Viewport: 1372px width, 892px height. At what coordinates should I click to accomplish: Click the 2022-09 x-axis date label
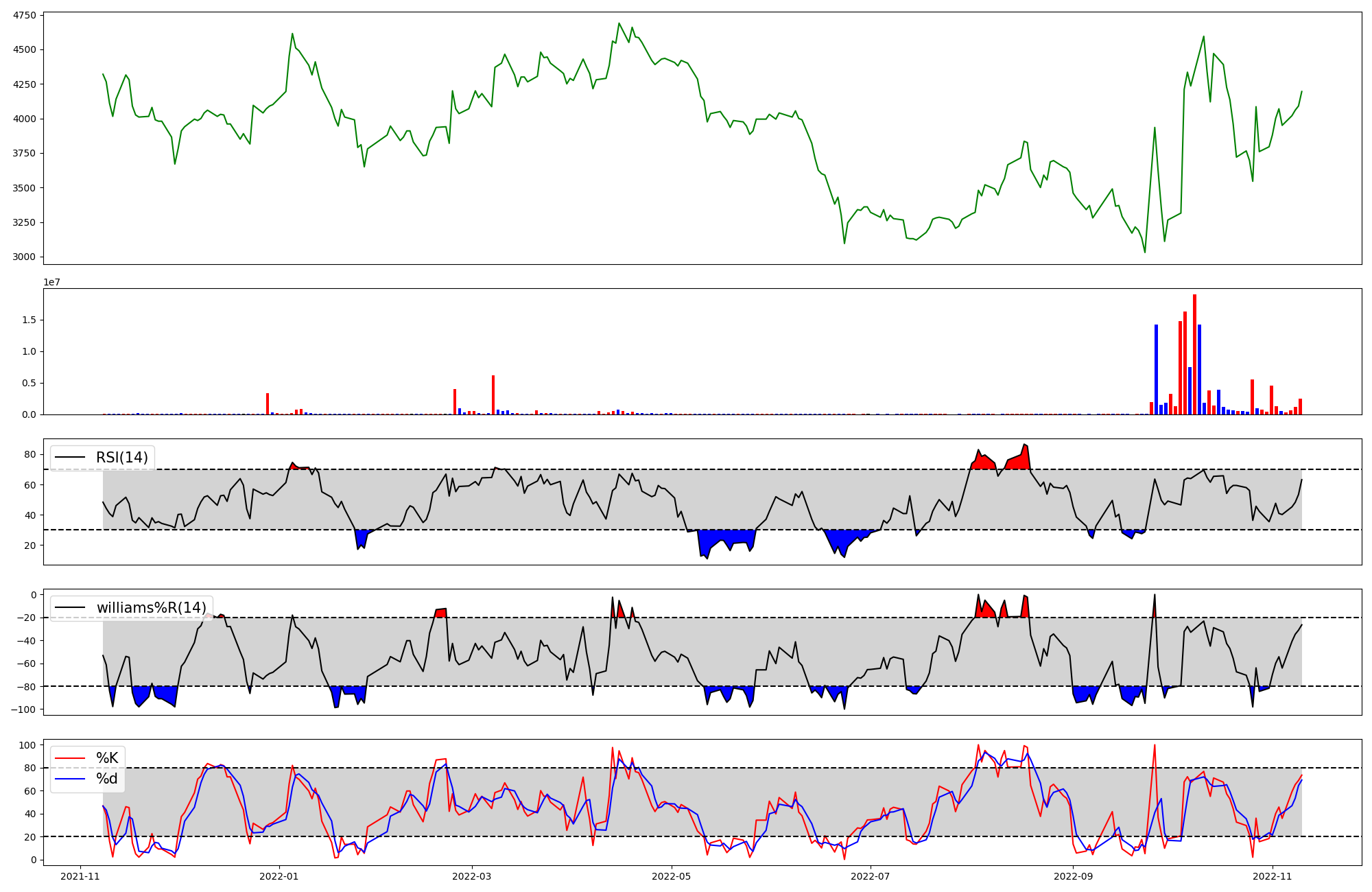(x=1073, y=876)
